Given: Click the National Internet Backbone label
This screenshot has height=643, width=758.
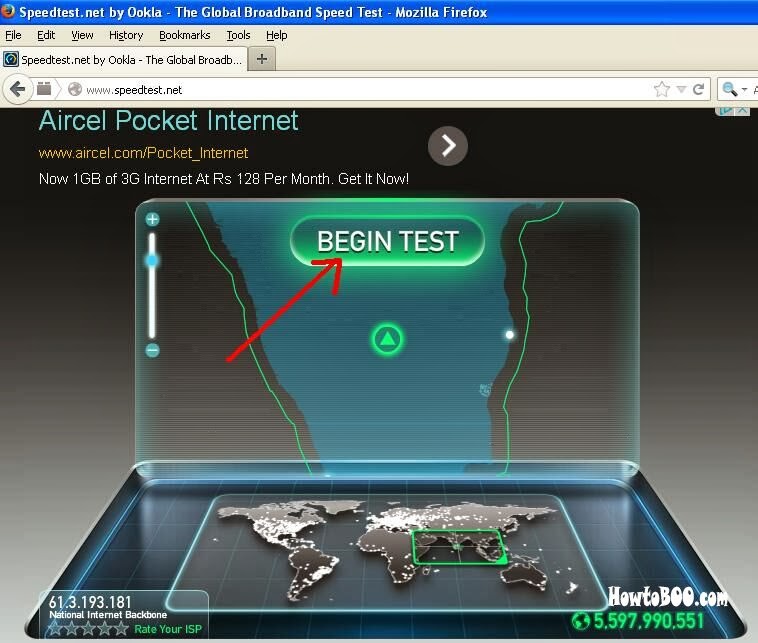Looking at the screenshot, I should pos(108,614).
